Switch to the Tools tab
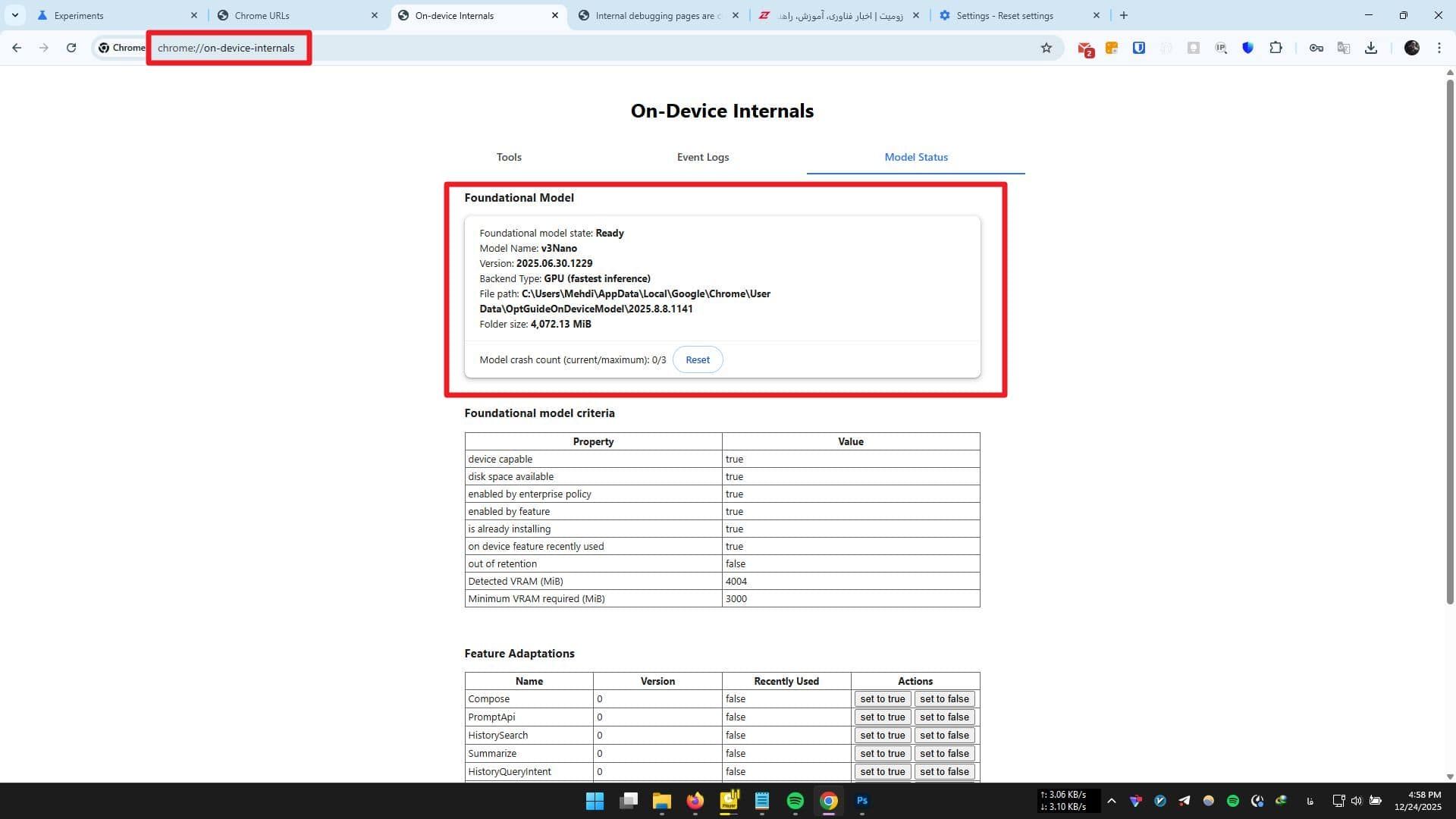This screenshot has width=1456, height=819. 509,157
